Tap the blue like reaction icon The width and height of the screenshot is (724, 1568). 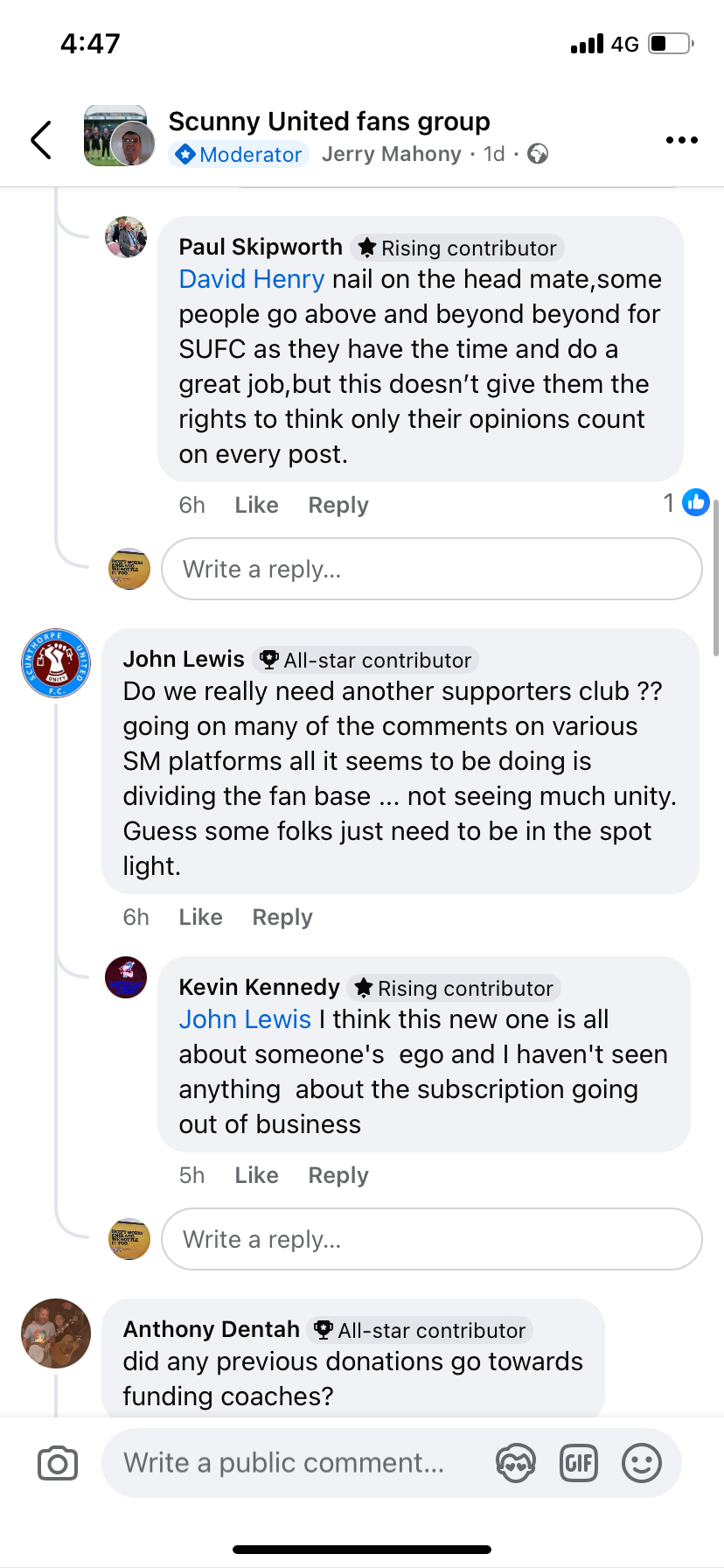pos(696,502)
